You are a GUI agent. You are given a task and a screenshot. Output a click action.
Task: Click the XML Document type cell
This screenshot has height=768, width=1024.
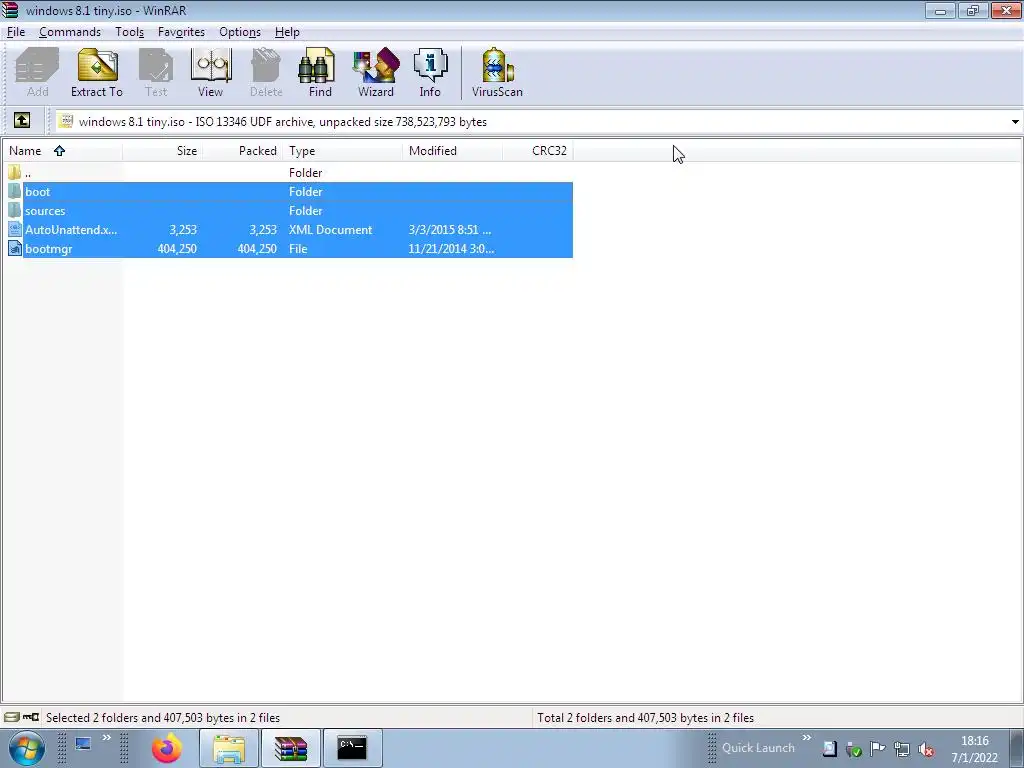(x=330, y=229)
